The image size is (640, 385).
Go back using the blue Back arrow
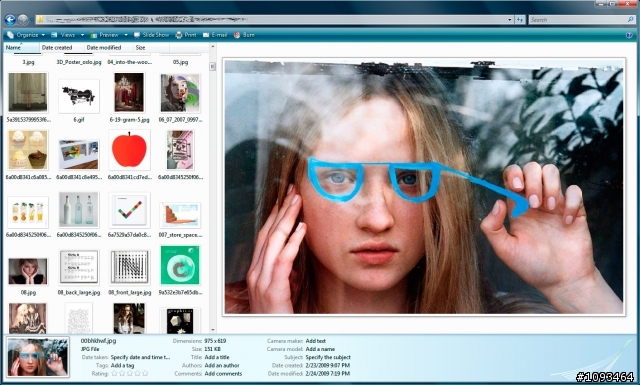pyautogui.click(x=10, y=19)
